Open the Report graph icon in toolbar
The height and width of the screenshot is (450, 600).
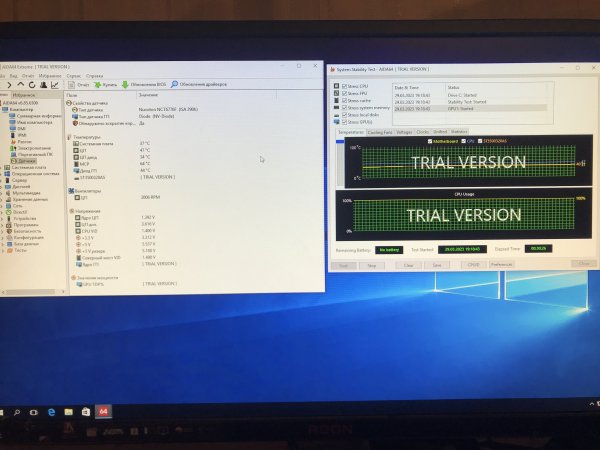(55, 85)
